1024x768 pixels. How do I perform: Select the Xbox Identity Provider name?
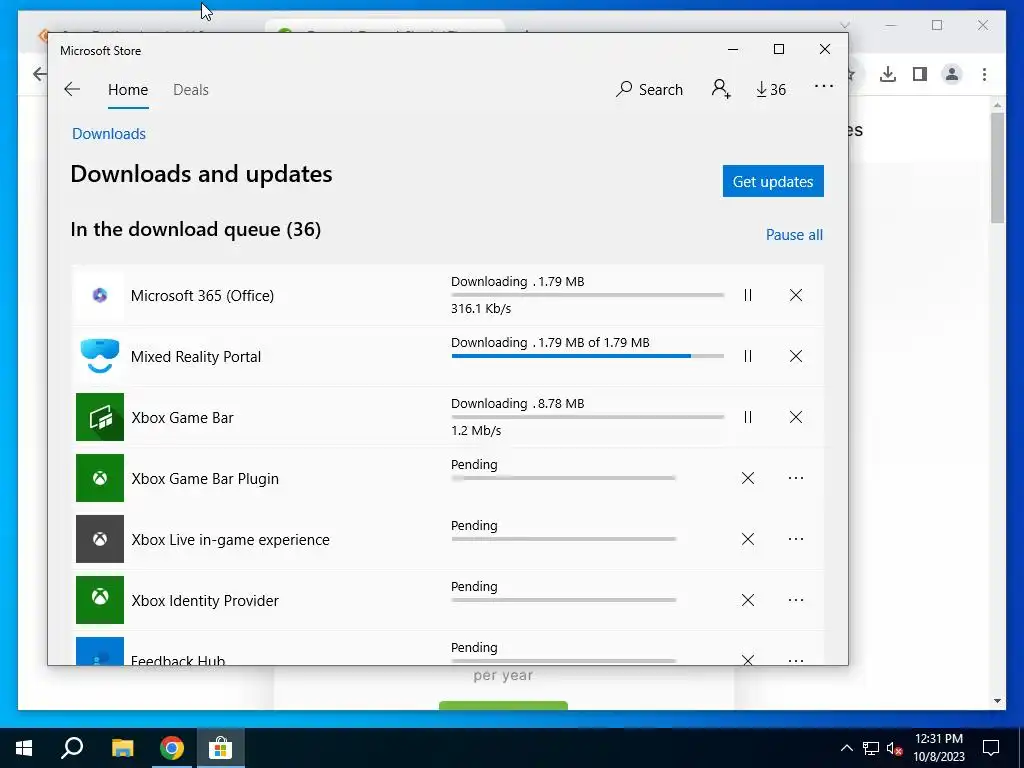(x=205, y=600)
